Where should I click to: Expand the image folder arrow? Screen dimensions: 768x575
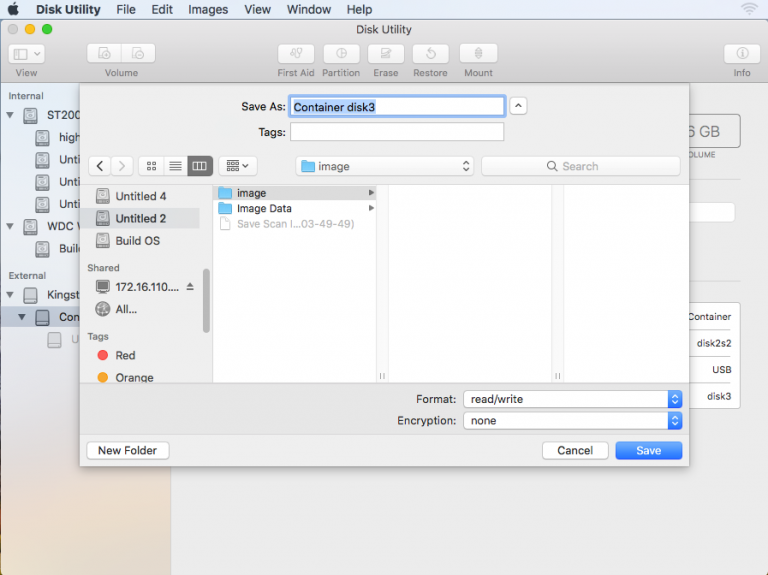[x=371, y=193]
